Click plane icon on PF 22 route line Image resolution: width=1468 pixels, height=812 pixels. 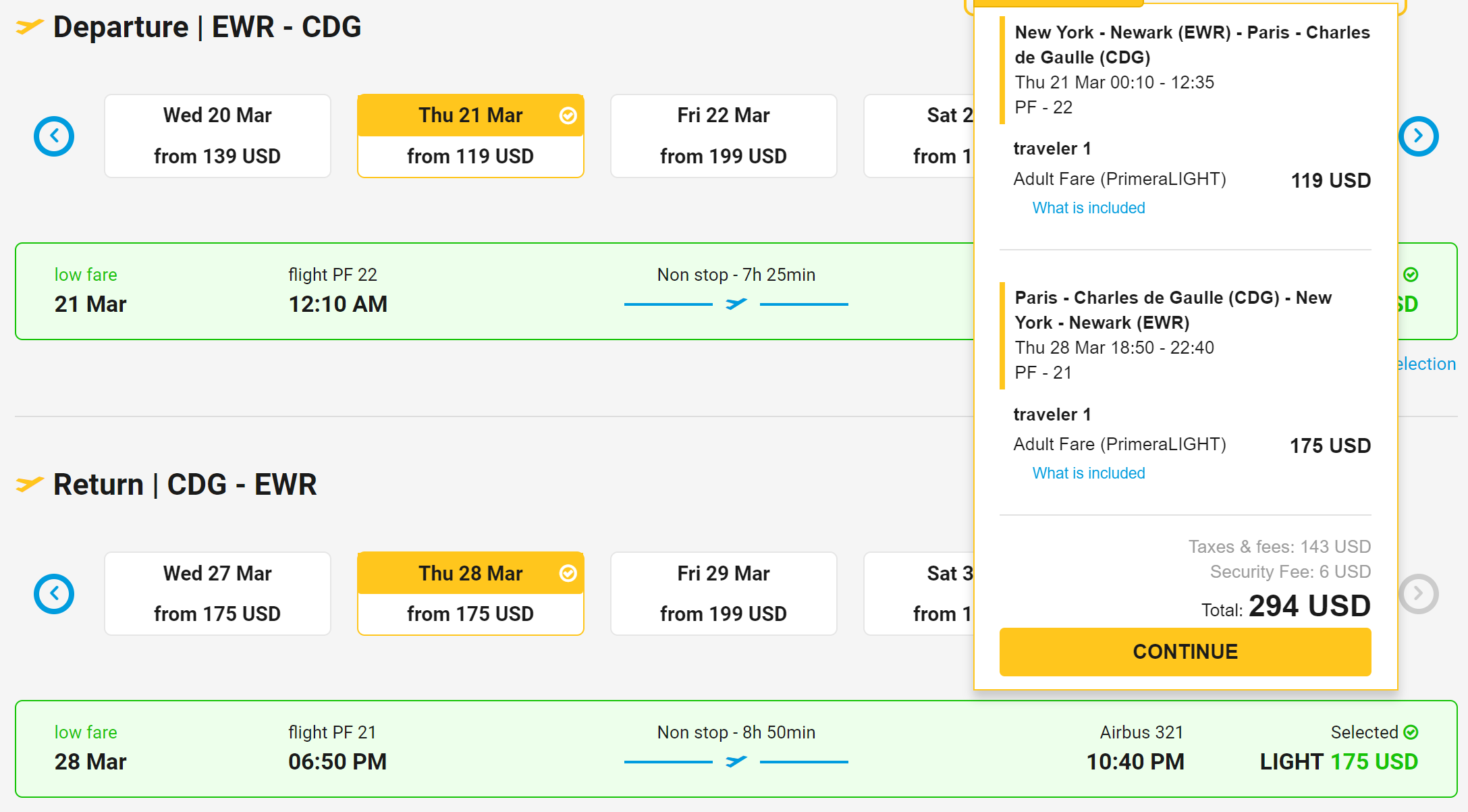736,304
